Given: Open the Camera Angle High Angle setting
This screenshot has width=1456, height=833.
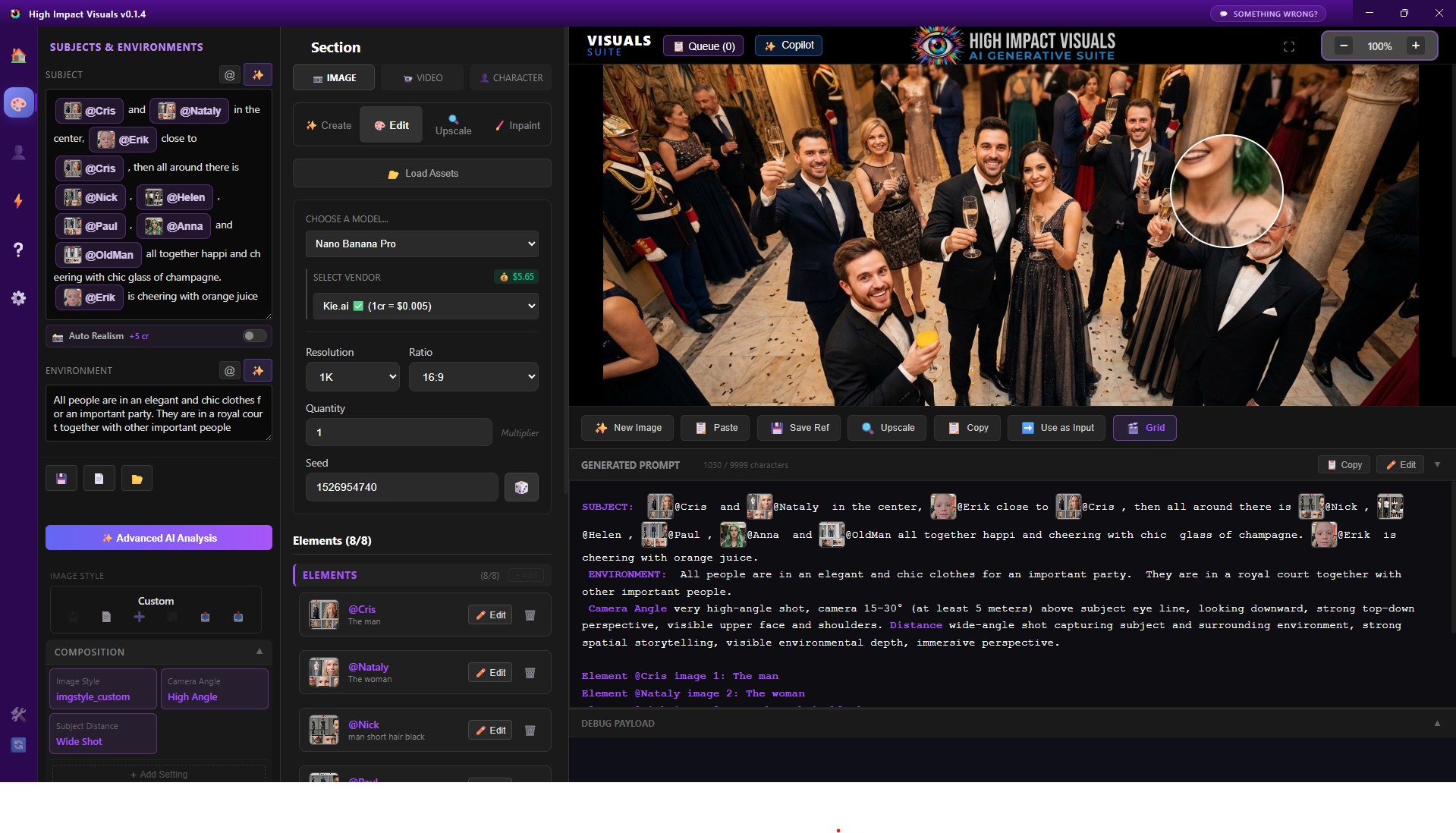Looking at the screenshot, I should click(x=215, y=689).
